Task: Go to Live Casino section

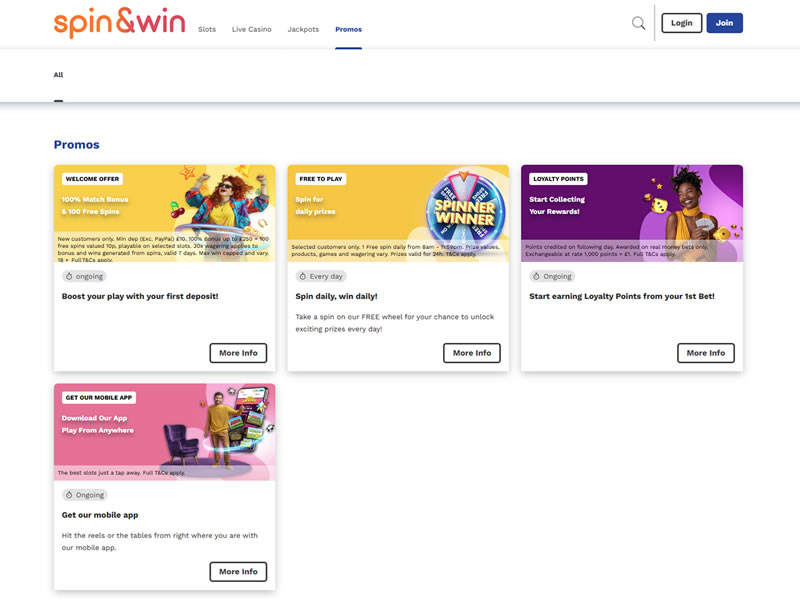Action: point(251,29)
